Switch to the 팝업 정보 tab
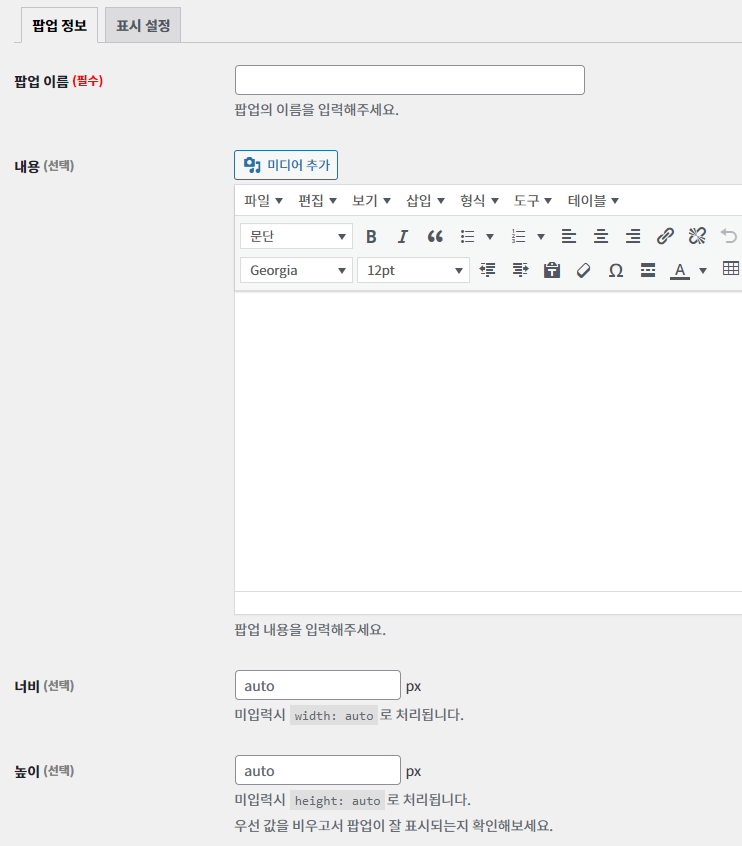This screenshot has width=742, height=846. [59, 25]
